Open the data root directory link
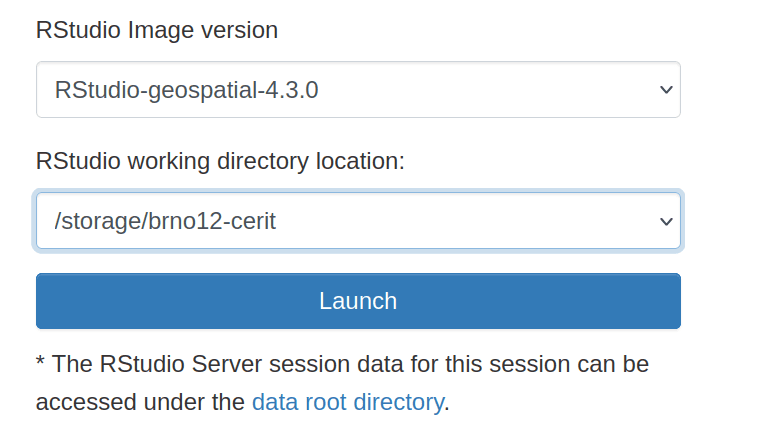The image size is (763, 443). 347,402
